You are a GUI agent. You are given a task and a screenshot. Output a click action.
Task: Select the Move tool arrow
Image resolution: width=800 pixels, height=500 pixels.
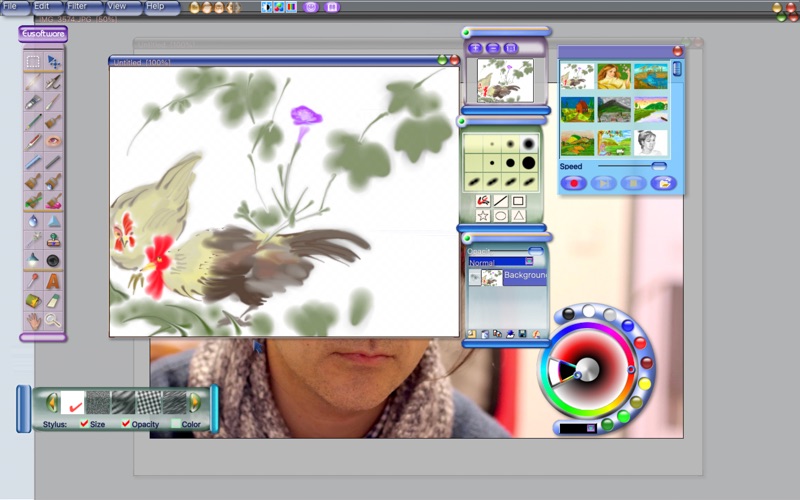click(53, 62)
